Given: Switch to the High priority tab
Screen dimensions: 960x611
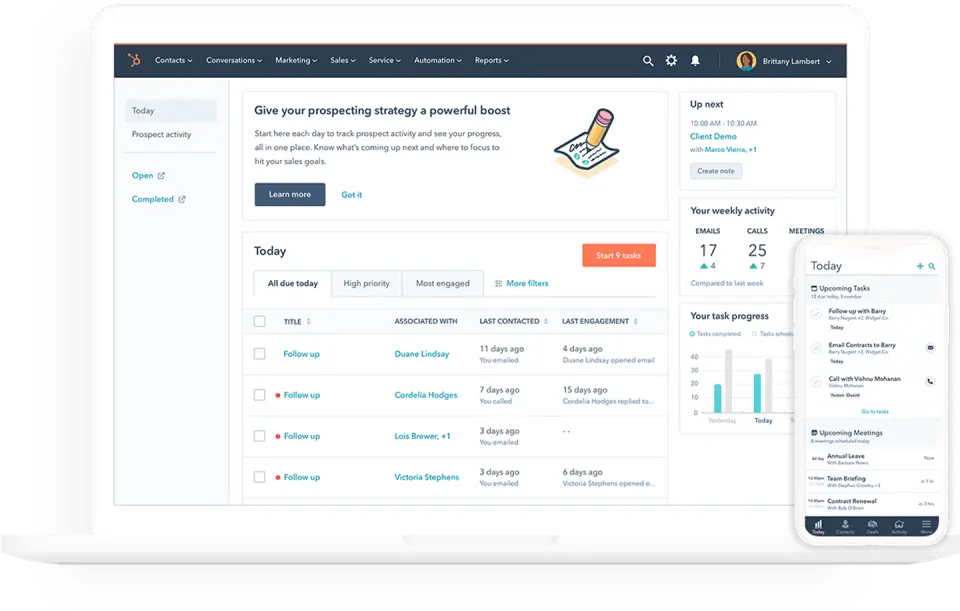Looking at the screenshot, I should click(x=366, y=283).
